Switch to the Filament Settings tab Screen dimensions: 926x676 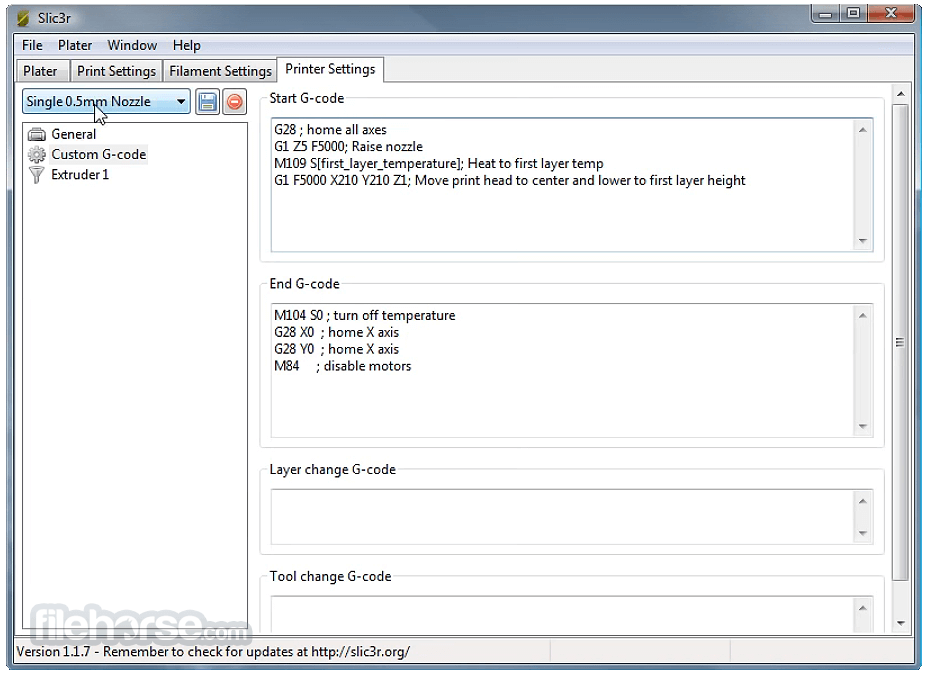(220, 71)
